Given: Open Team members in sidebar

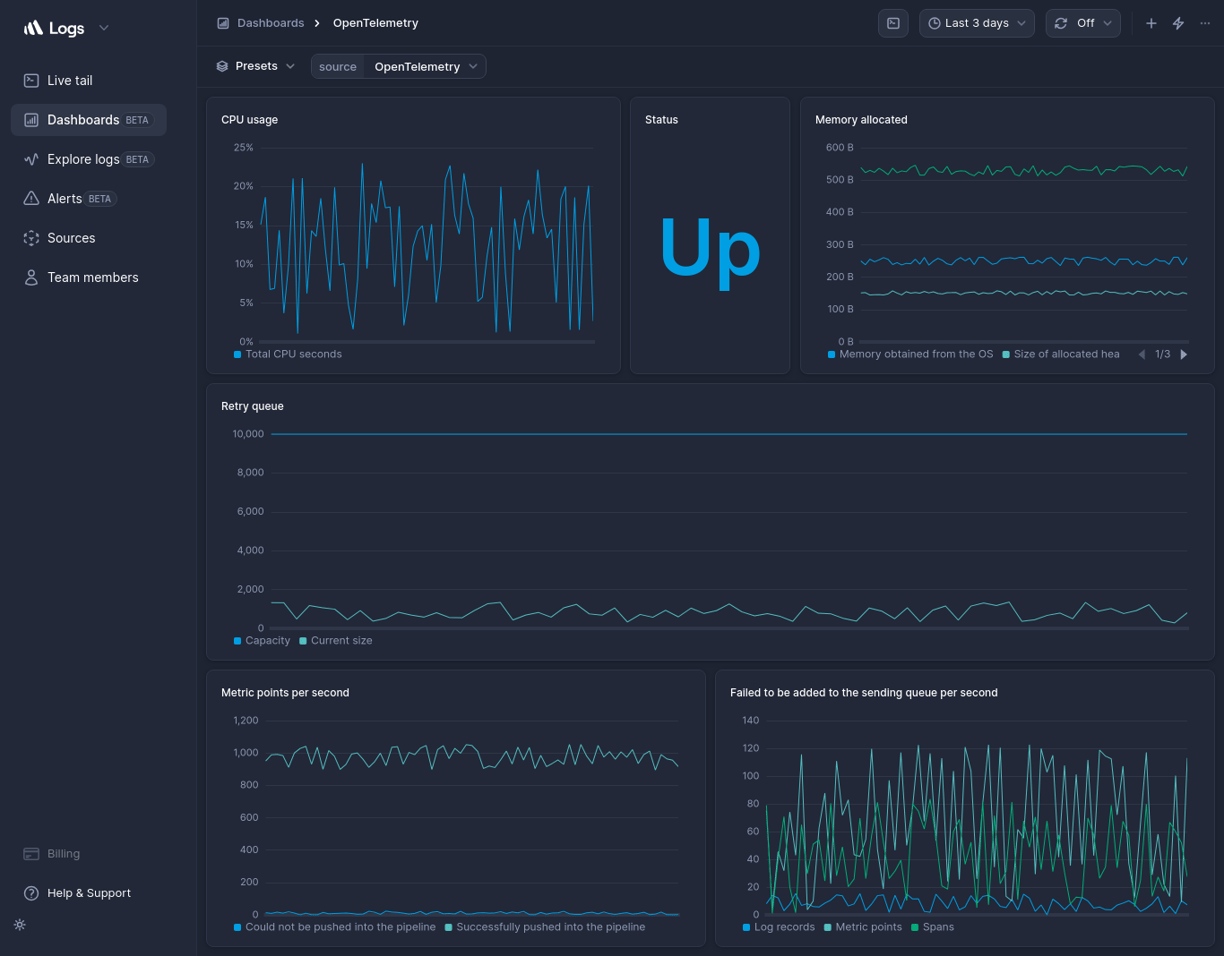Looking at the screenshot, I should 88,277.
